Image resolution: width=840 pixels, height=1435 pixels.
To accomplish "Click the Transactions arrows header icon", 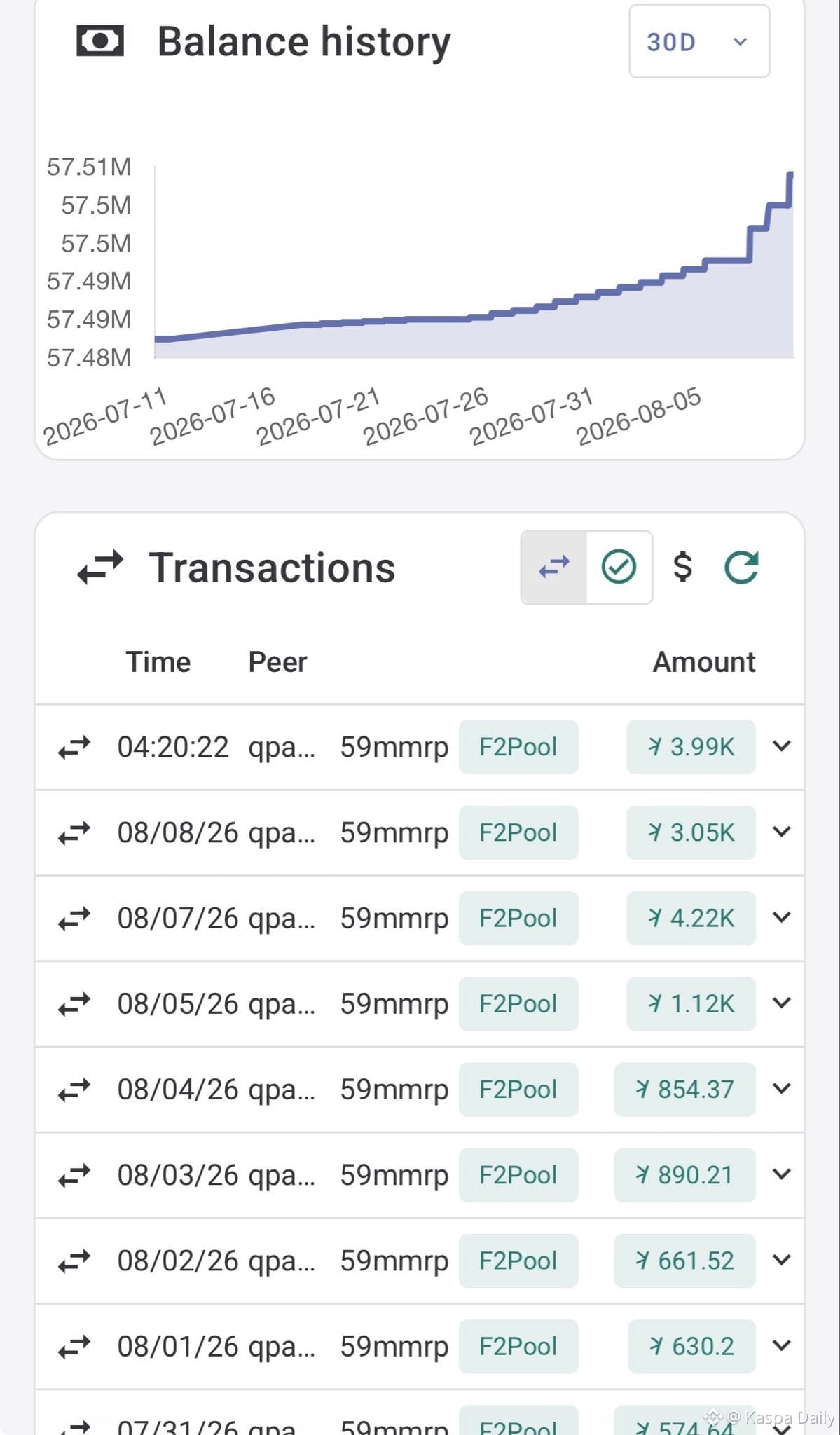I will (x=100, y=568).
